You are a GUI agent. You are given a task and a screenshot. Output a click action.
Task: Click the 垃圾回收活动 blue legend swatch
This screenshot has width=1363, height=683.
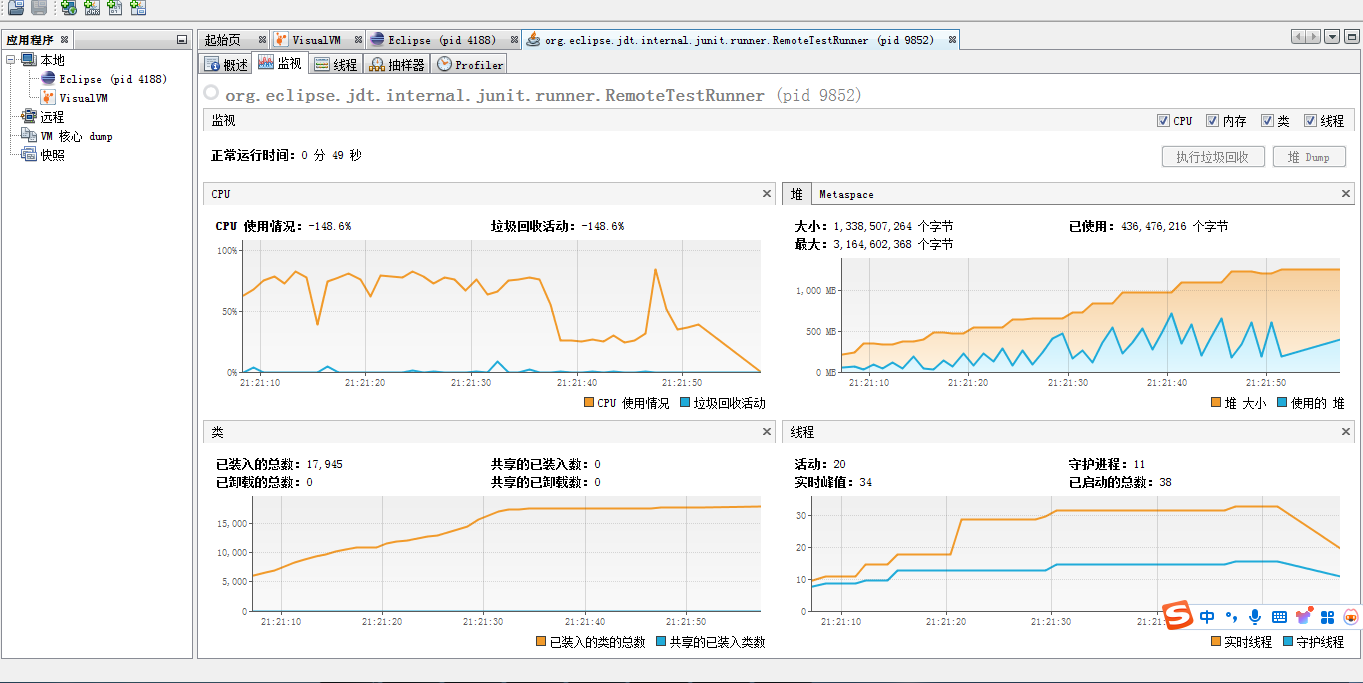684,403
